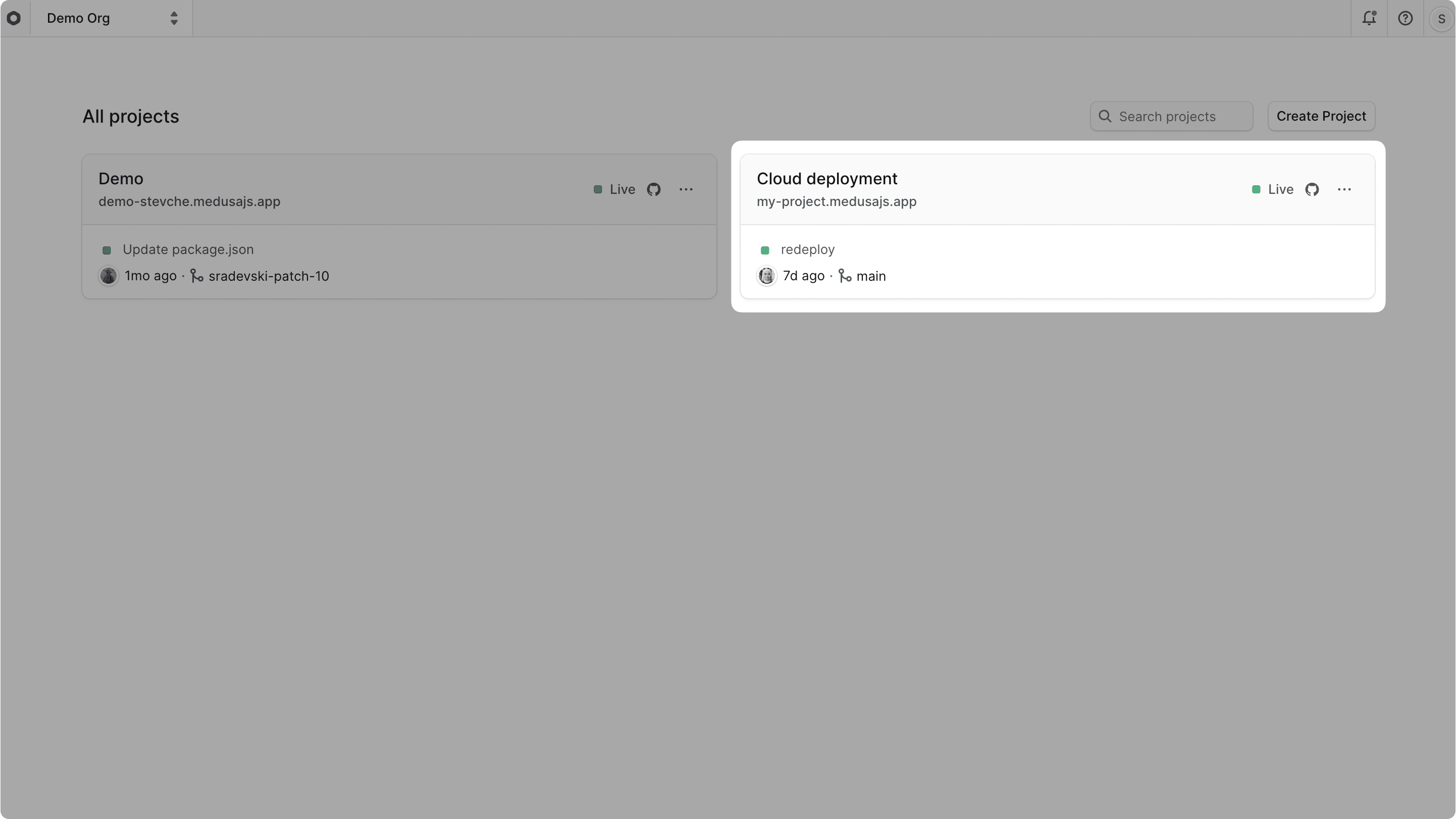Click the committer avatar on Update package.json row

pyautogui.click(x=108, y=276)
